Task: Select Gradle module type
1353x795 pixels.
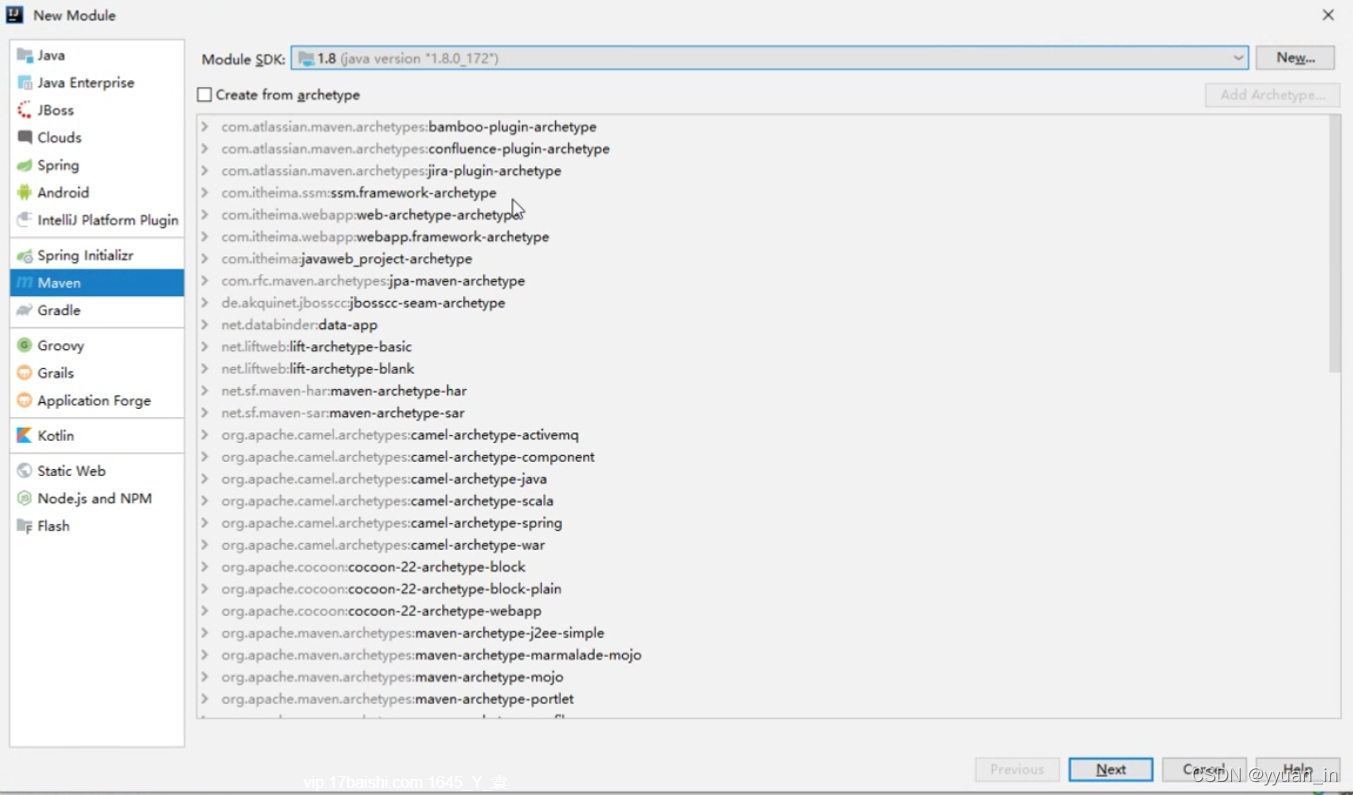Action: [x=97, y=311]
